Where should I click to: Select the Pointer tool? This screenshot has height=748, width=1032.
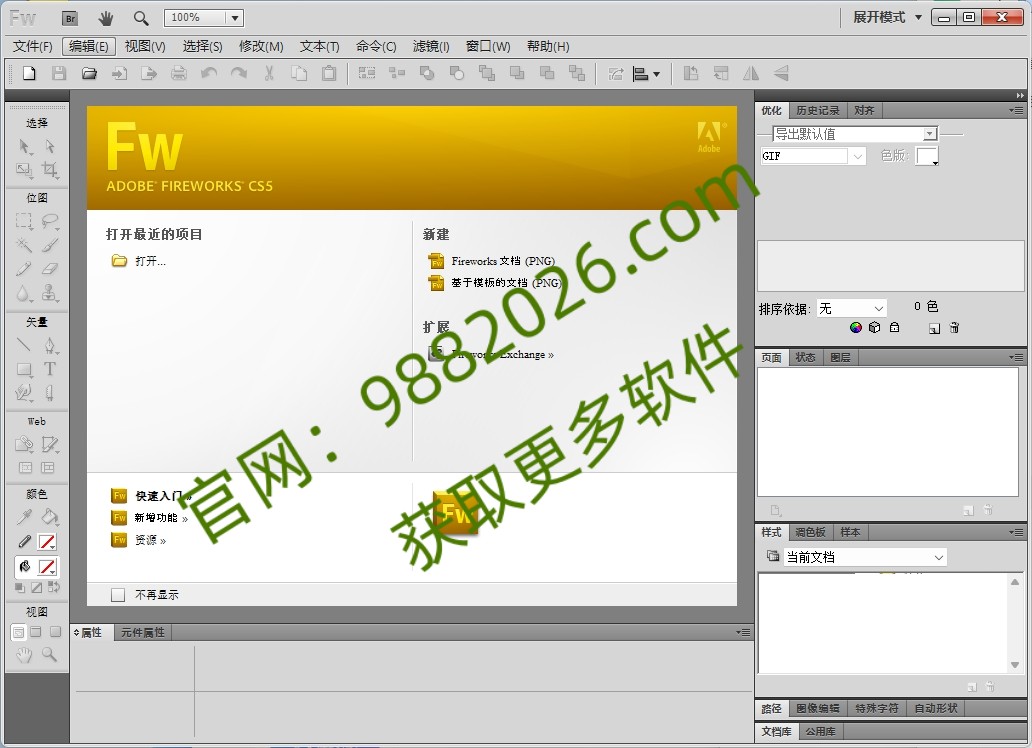pos(24,146)
